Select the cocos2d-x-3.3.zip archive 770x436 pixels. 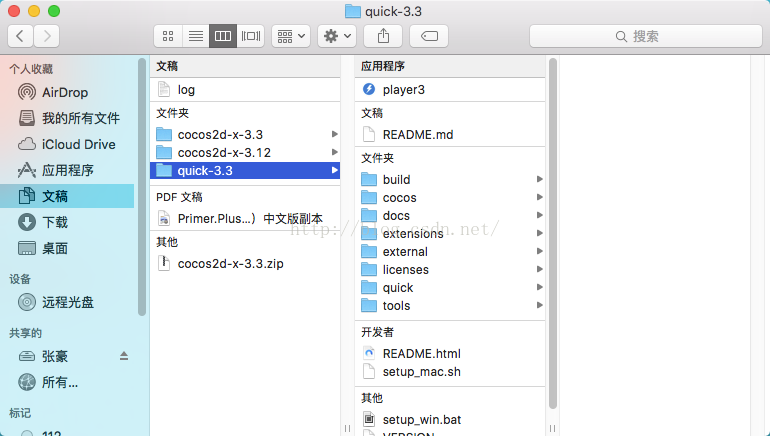click(245, 264)
